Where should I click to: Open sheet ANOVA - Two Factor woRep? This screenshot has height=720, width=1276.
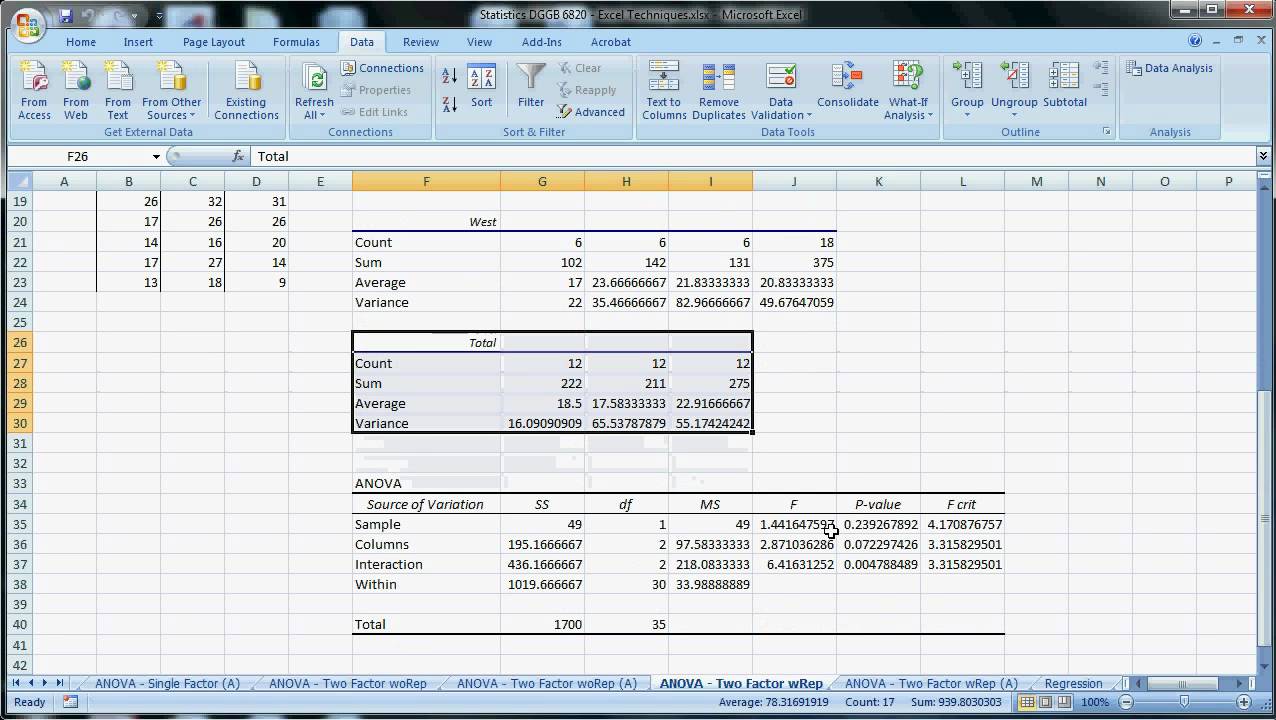pos(348,684)
